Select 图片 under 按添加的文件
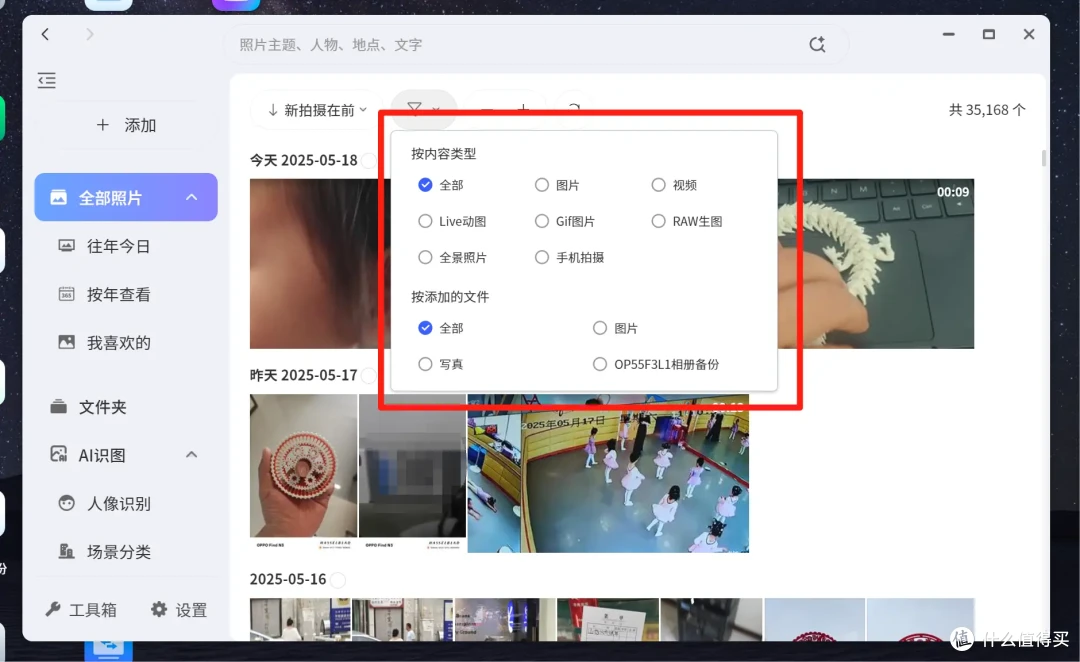This screenshot has width=1080, height=662. 600,328
